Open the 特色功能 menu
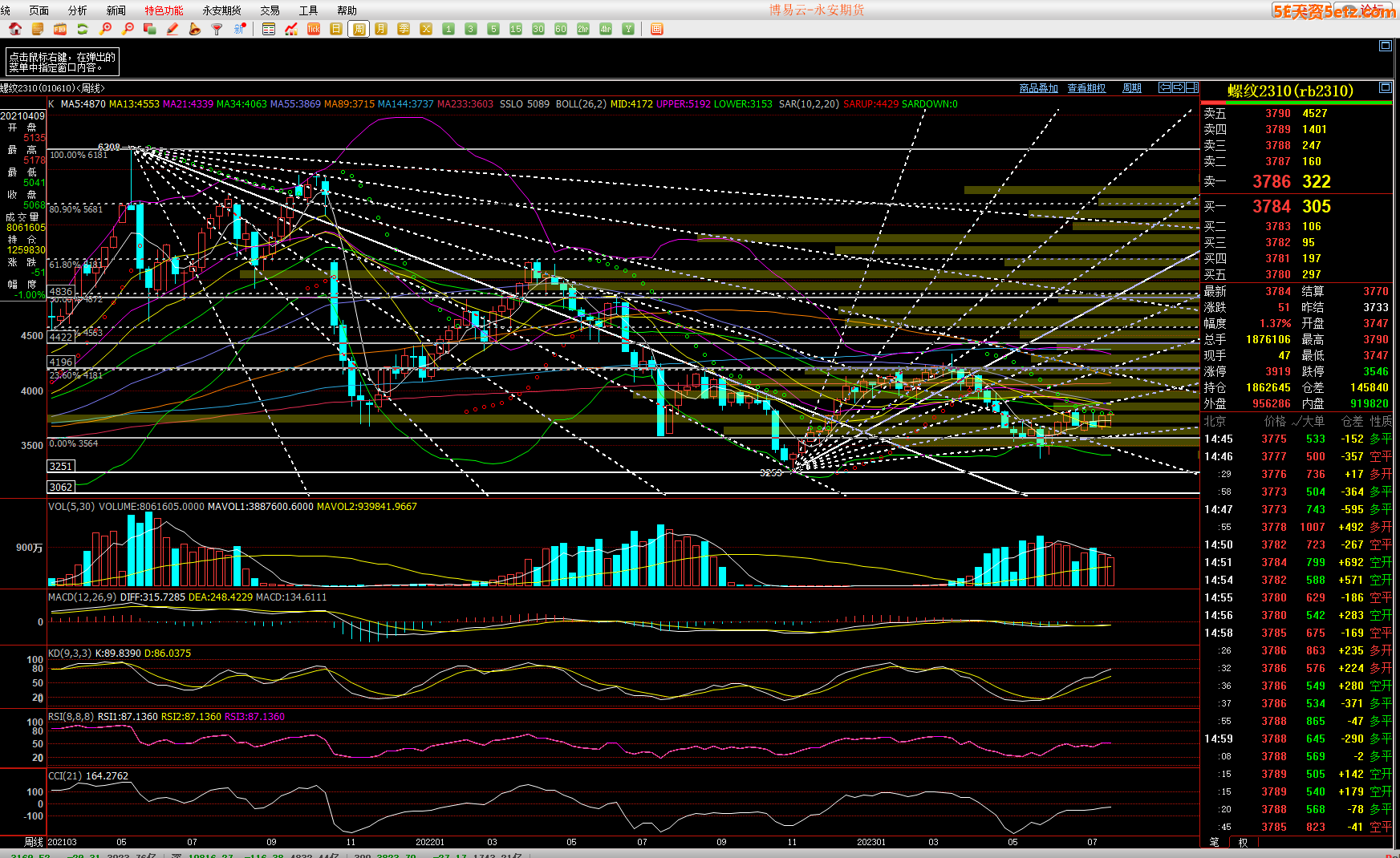Viewport: 1400px width, 858px height. 164,10
